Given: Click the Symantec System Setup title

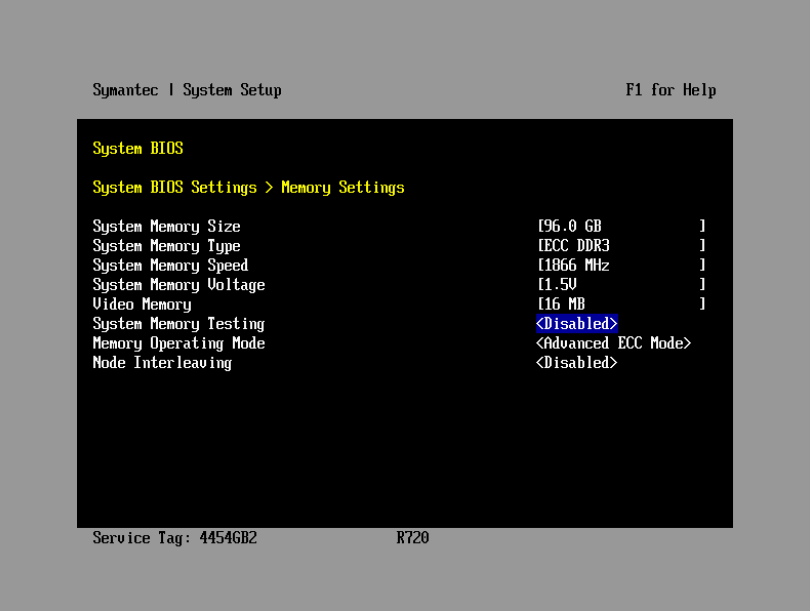Looking at the screenshot, I should point(187,90).
